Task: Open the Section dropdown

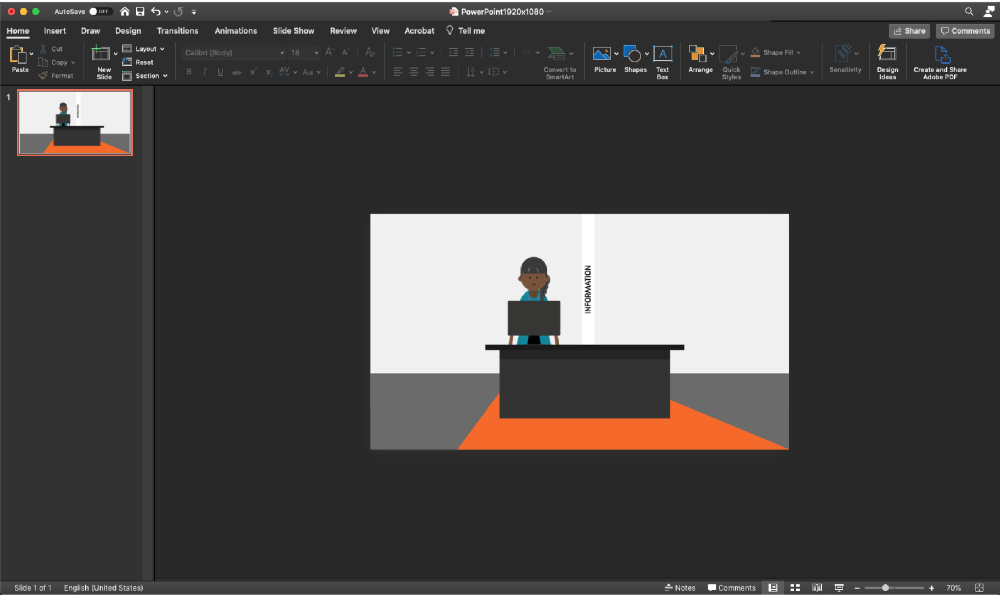Action: pos(145,75)
